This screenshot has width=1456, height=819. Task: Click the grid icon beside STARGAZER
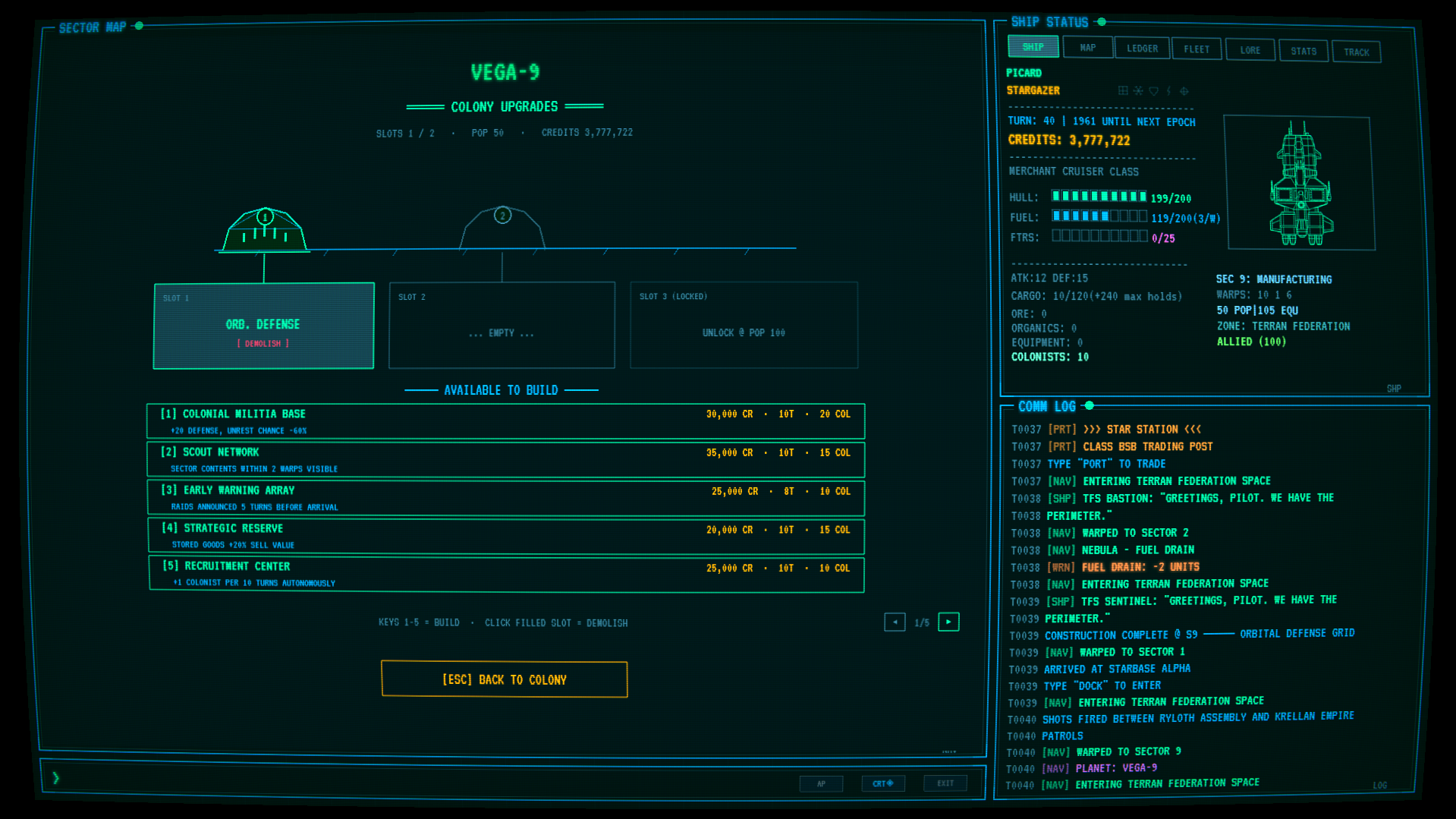pyautogui.click(x=1123, y=91)
